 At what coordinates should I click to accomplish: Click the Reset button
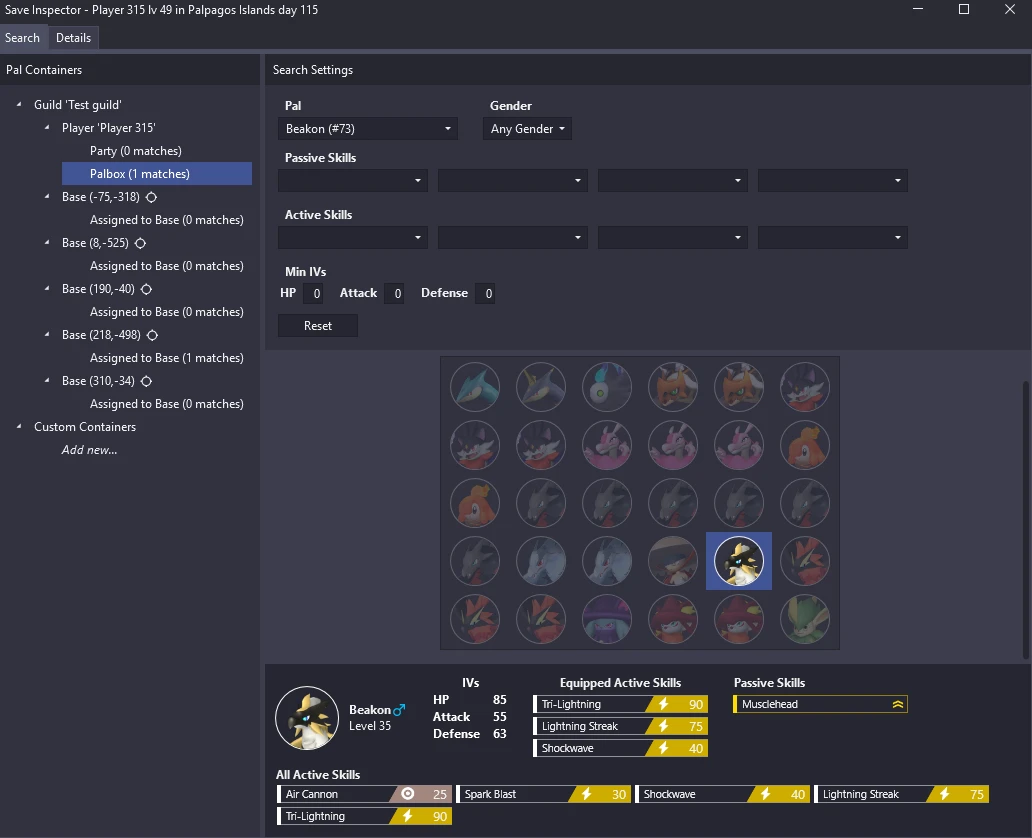(x=318, y=326)
